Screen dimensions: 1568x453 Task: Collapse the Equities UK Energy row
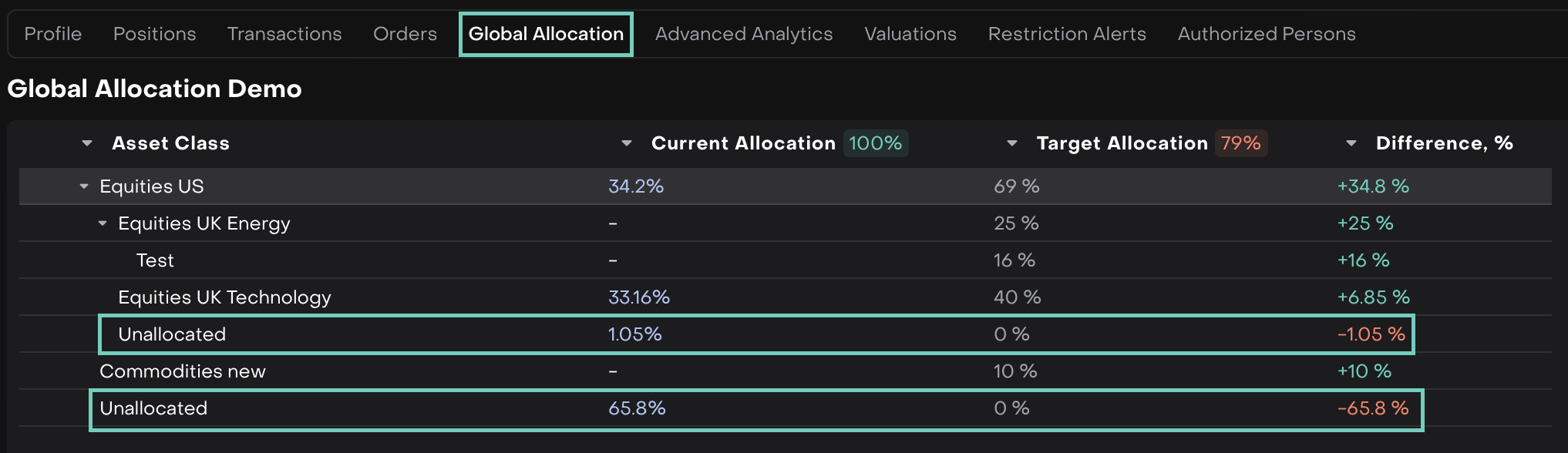point(103,223)
